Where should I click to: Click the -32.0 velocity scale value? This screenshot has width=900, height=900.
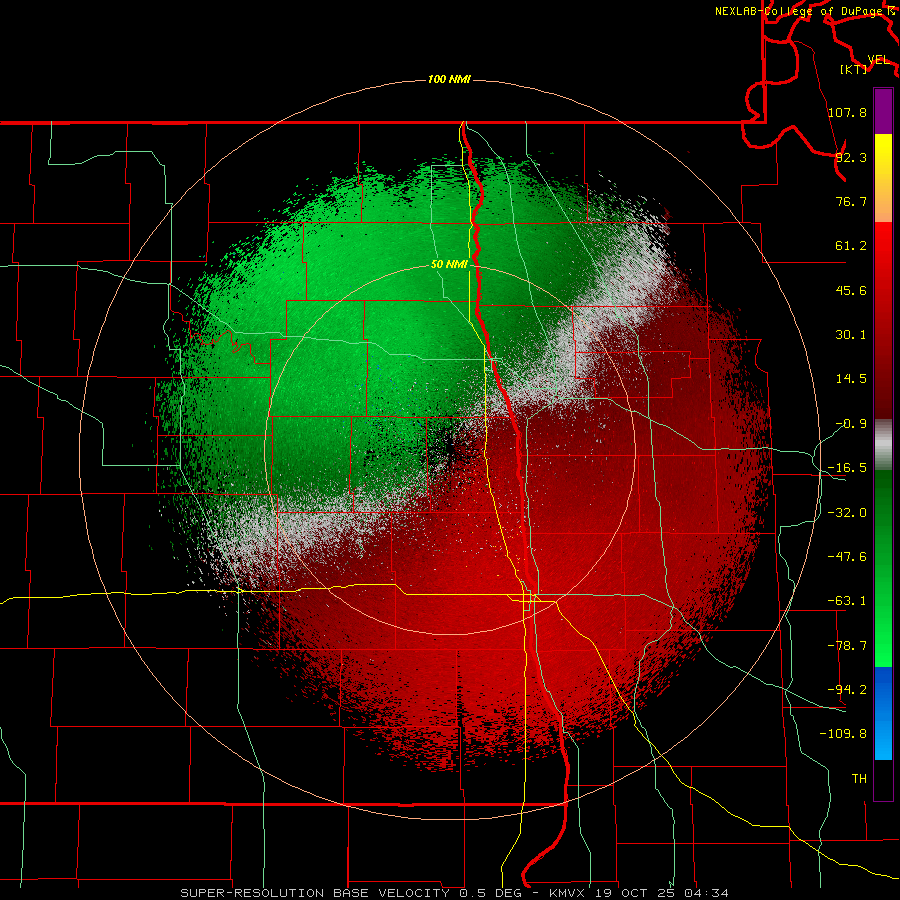[x=847, y=513]
